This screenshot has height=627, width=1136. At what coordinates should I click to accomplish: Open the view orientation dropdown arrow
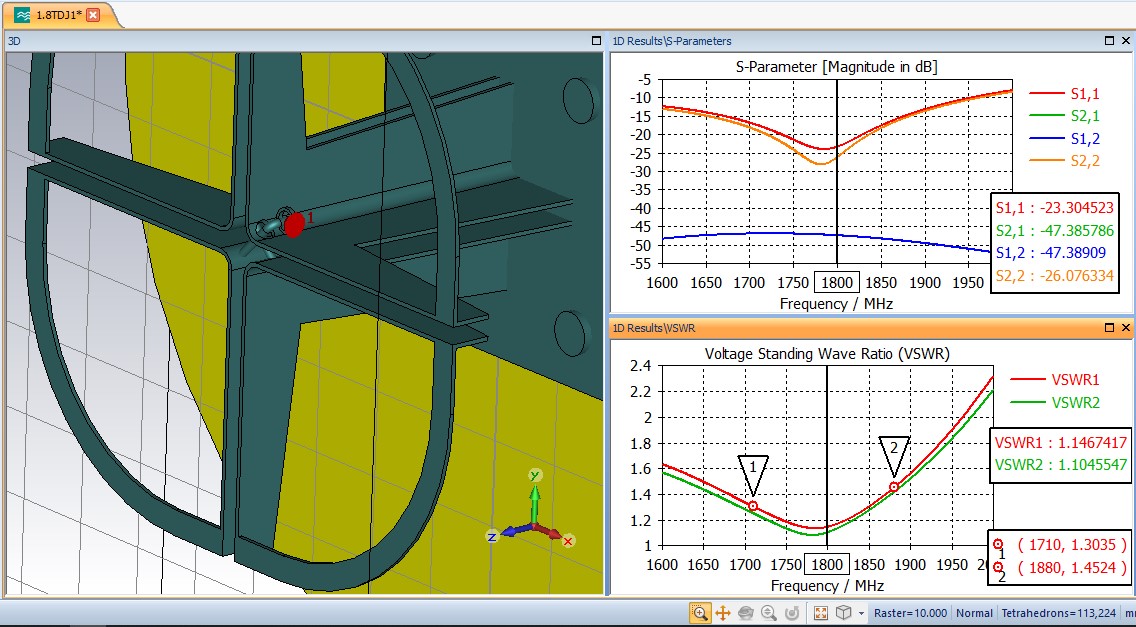click(860, 613)
